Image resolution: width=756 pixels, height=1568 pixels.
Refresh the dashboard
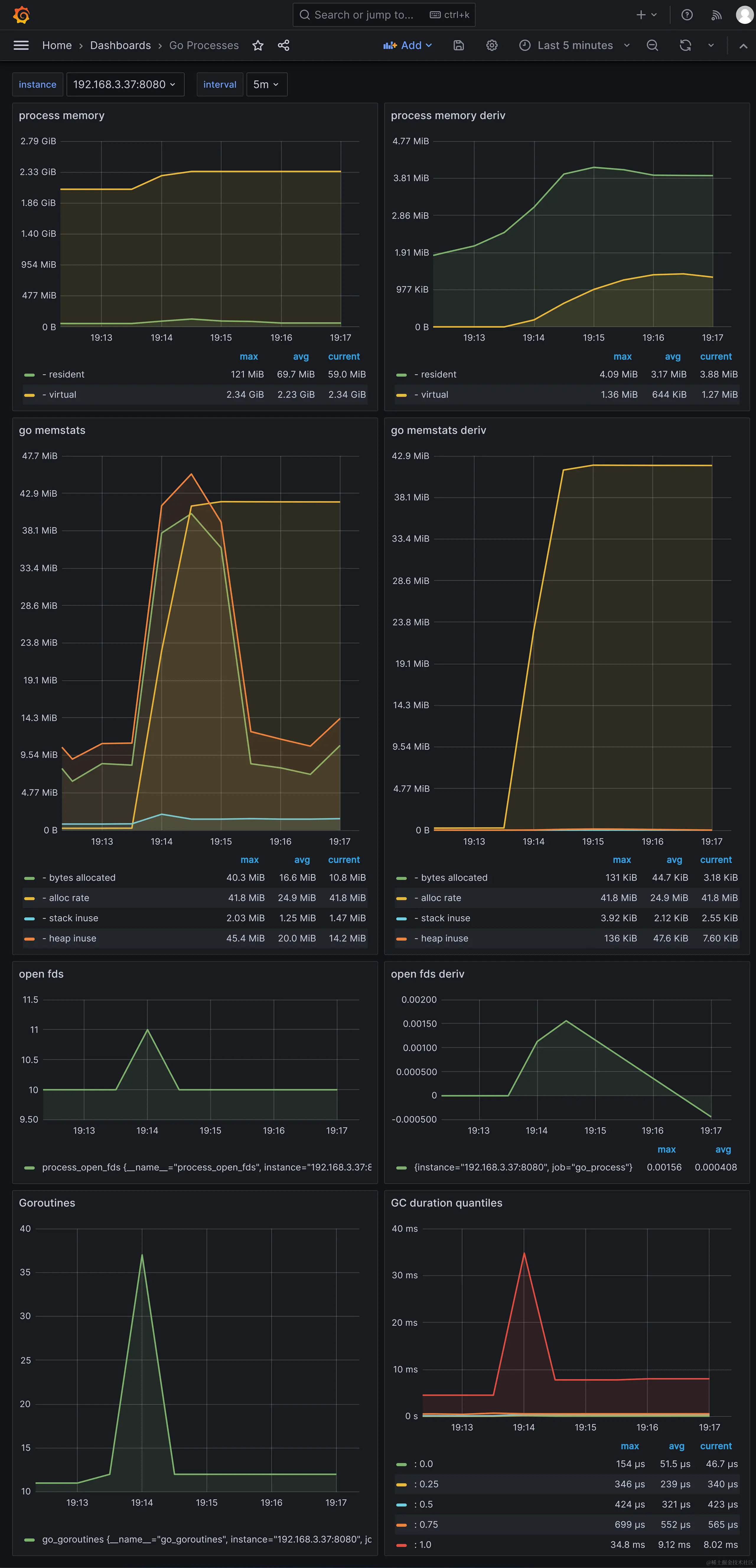[685, 45]
